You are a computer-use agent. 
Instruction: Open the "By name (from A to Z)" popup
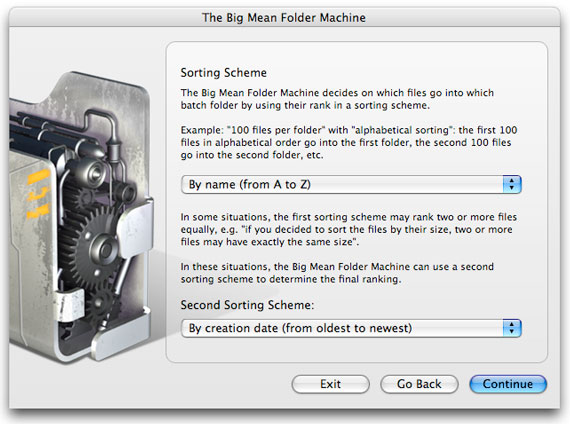tap(351, 184)
